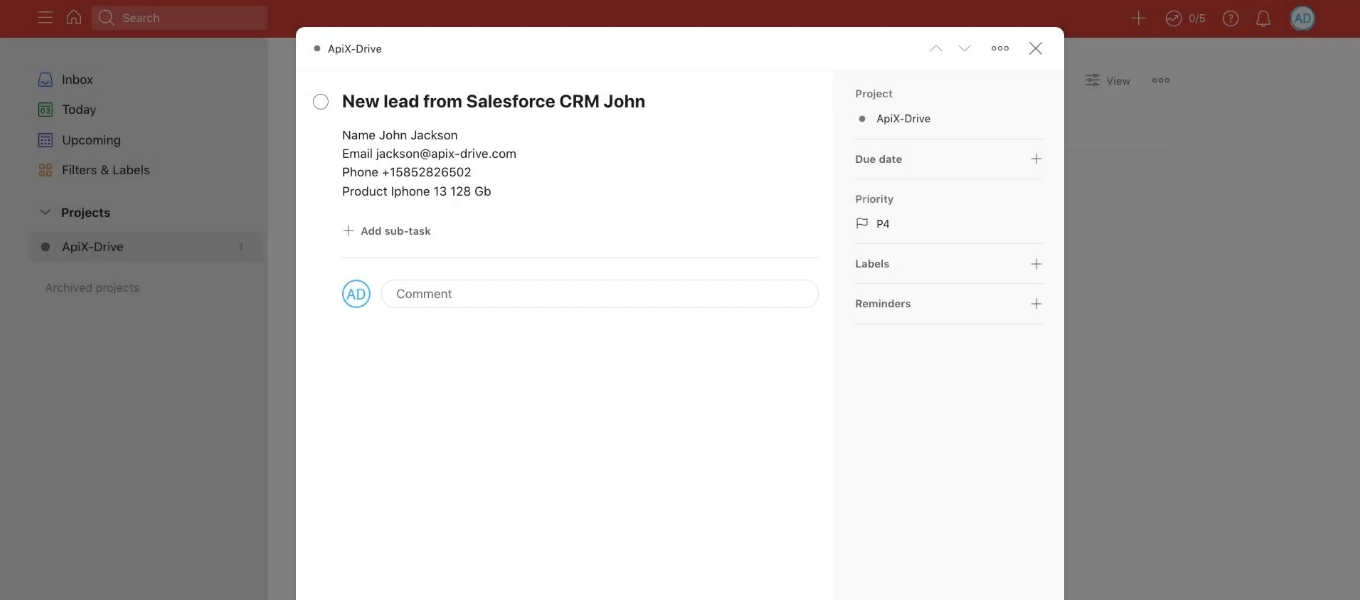Add a new task with the plus icon
The height and width of the screenshot is (600, 1360).
[1137, 17]
